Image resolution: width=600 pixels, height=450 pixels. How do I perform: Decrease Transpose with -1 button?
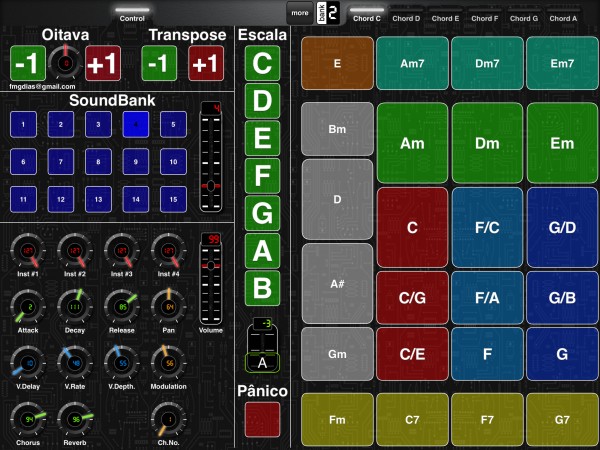click(159, 63)
